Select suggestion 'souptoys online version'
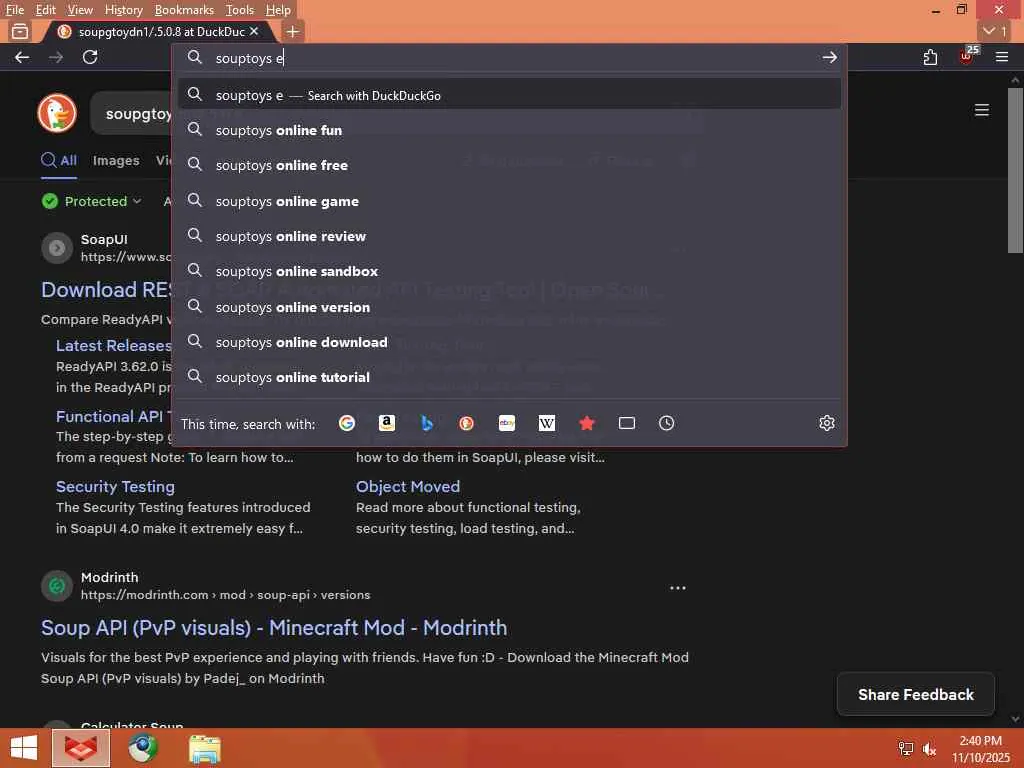 (509, 307)
